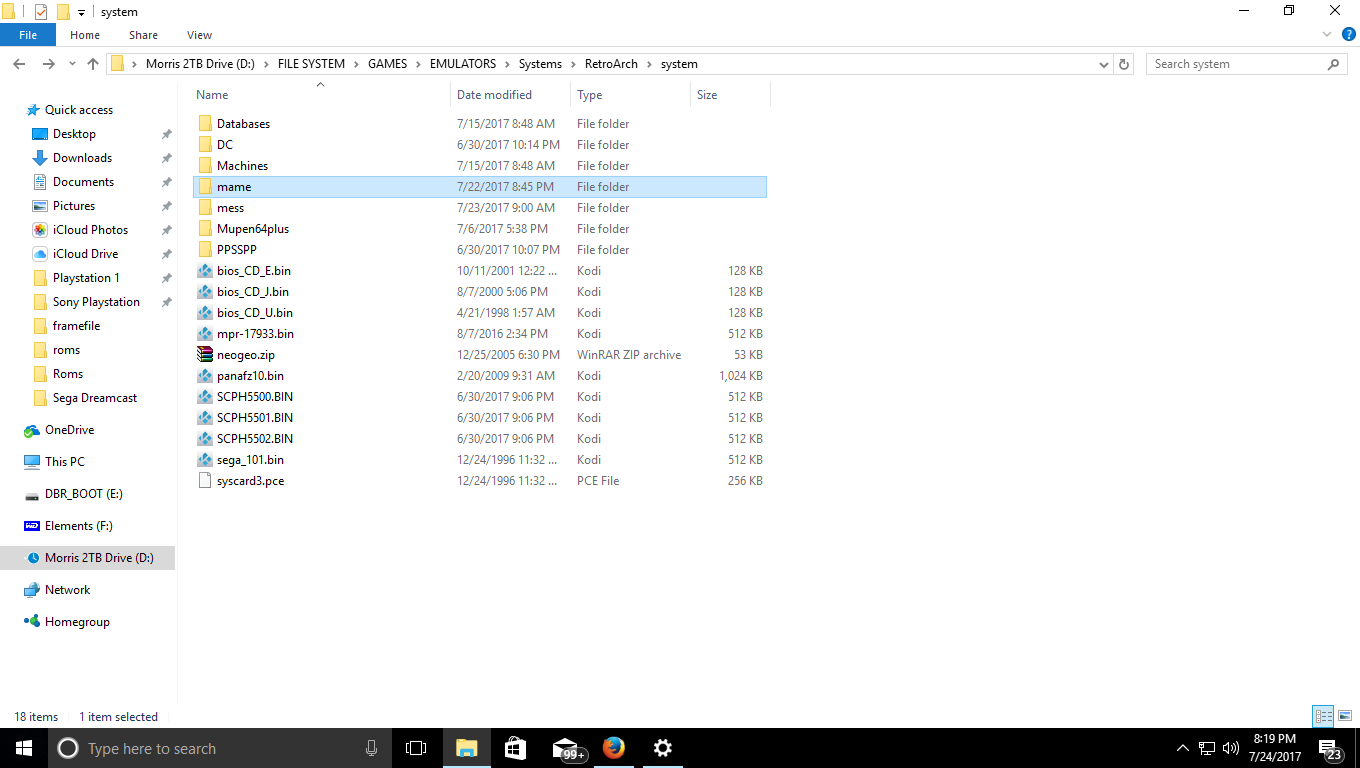Open the View ribbon tab
Screen dimensions: 1360x768
coord(200,35)
